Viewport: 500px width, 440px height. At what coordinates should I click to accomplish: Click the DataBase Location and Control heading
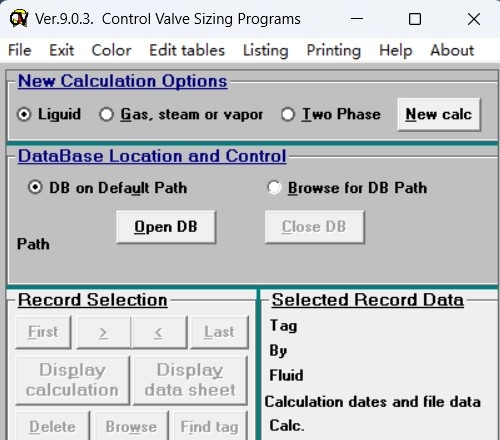pyautogui.click(x=152, y=156)
